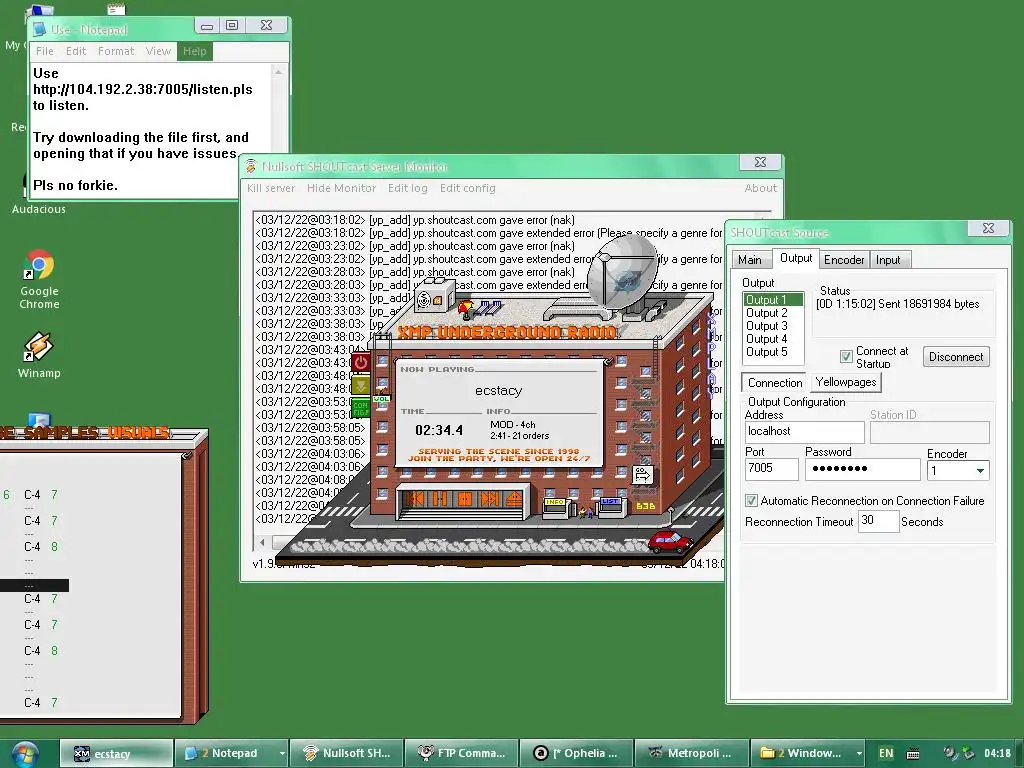
Task: Select the Audacious desktop icon label
Action: point(39,209)
